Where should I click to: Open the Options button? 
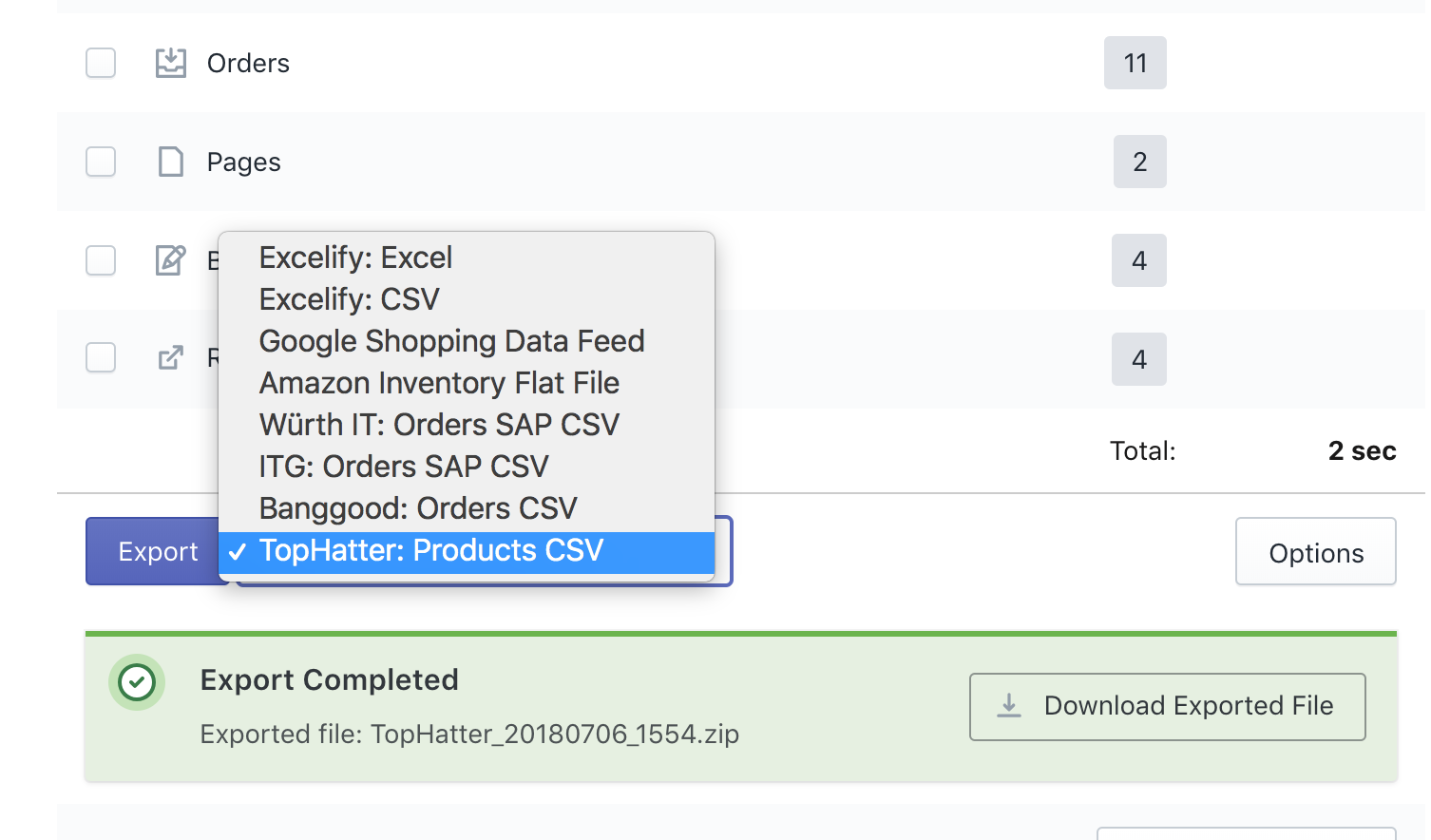pos(1315,552)
